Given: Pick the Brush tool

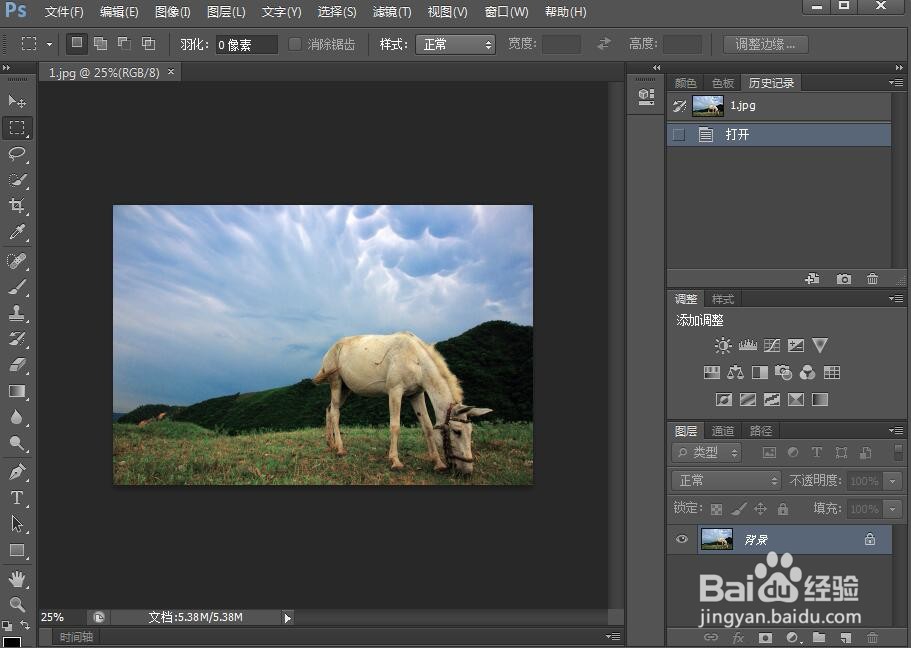Looking at the screenshot, I should (17, 287).
